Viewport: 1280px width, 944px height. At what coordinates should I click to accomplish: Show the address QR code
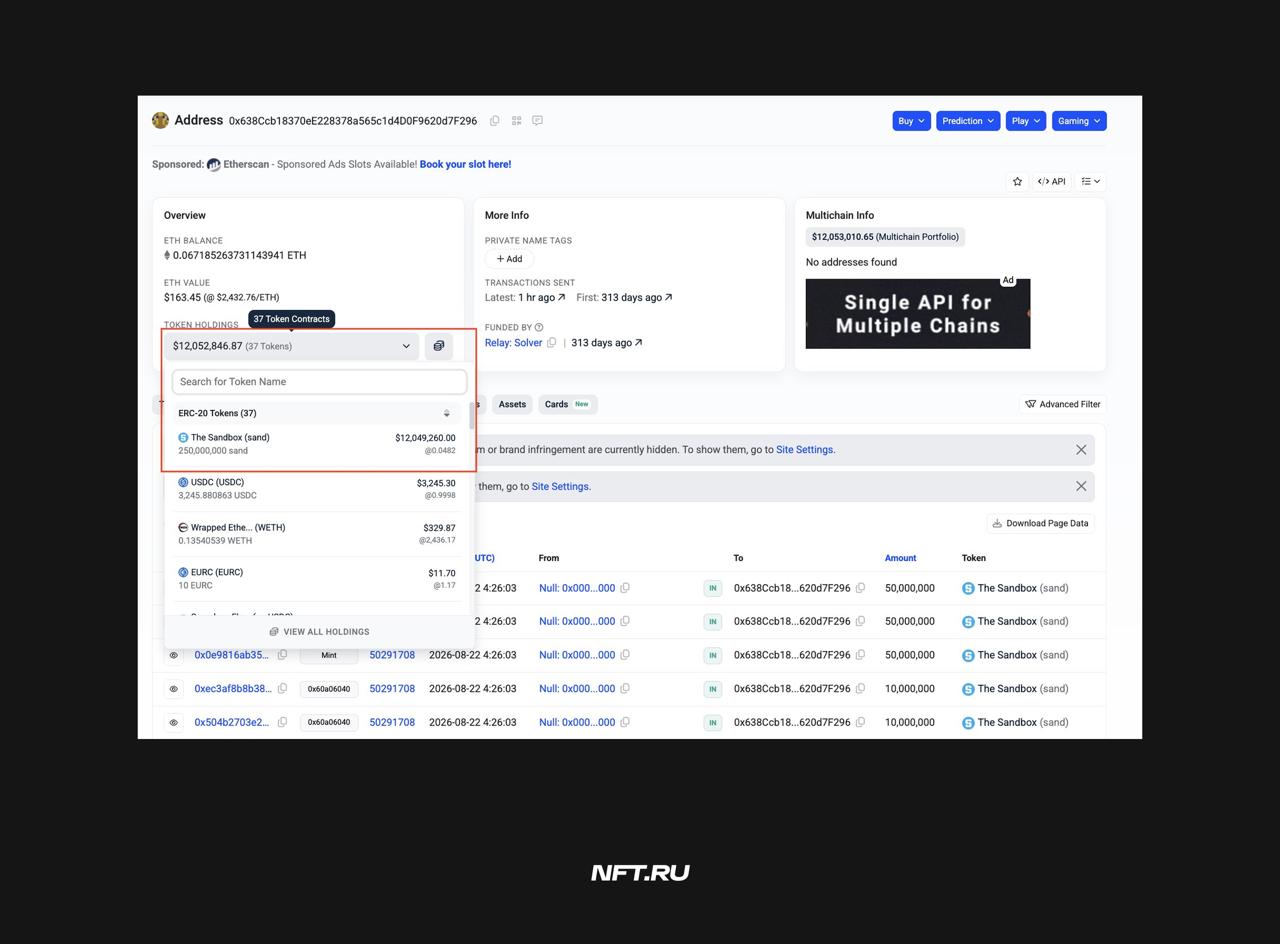[517, 121]
